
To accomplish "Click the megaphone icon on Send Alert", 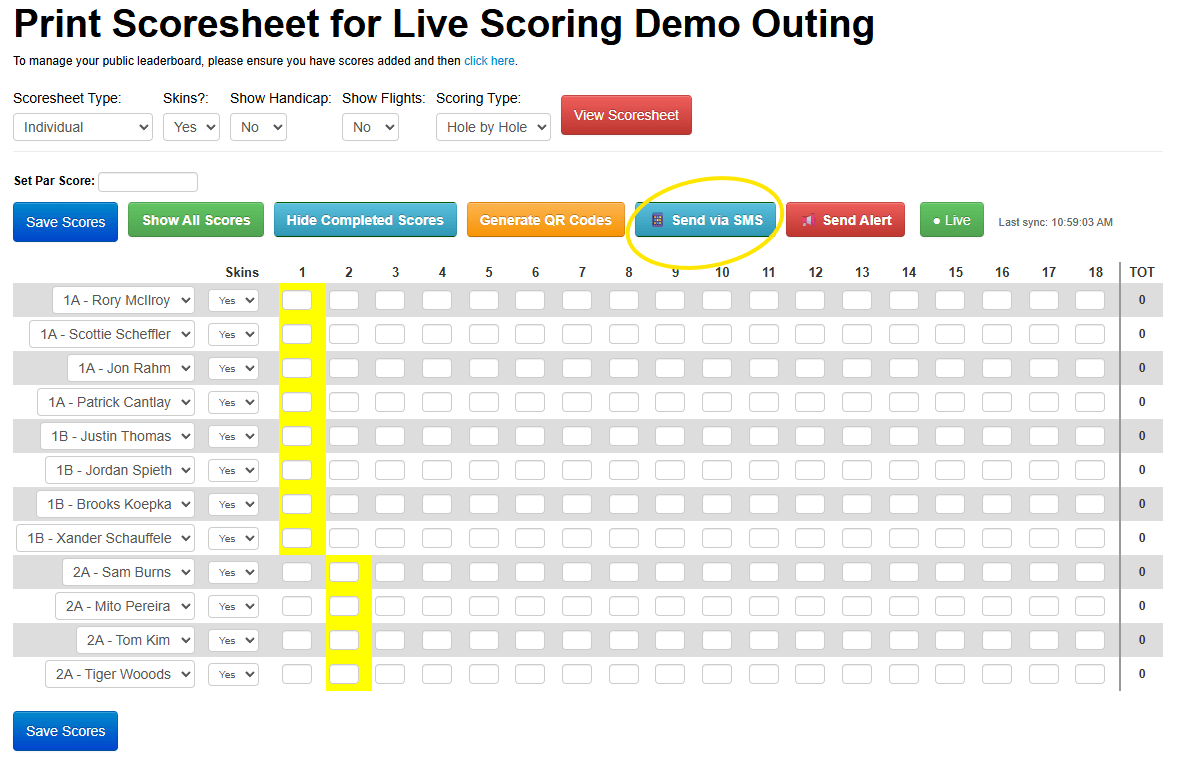I will pos(808,220).
